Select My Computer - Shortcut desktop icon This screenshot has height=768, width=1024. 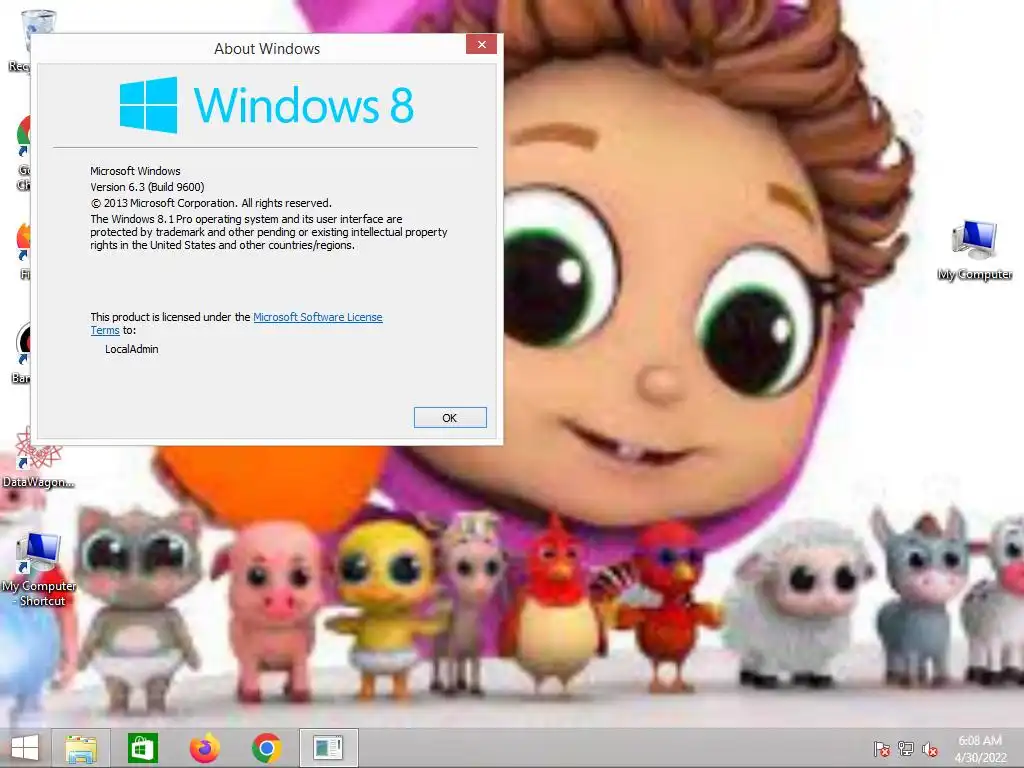click(39, 571)
